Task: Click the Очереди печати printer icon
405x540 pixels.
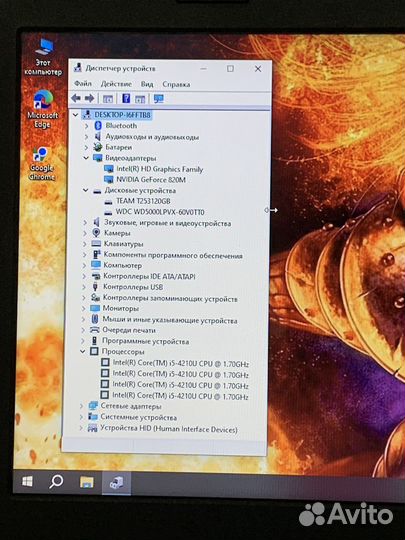Action: point(94,330)
